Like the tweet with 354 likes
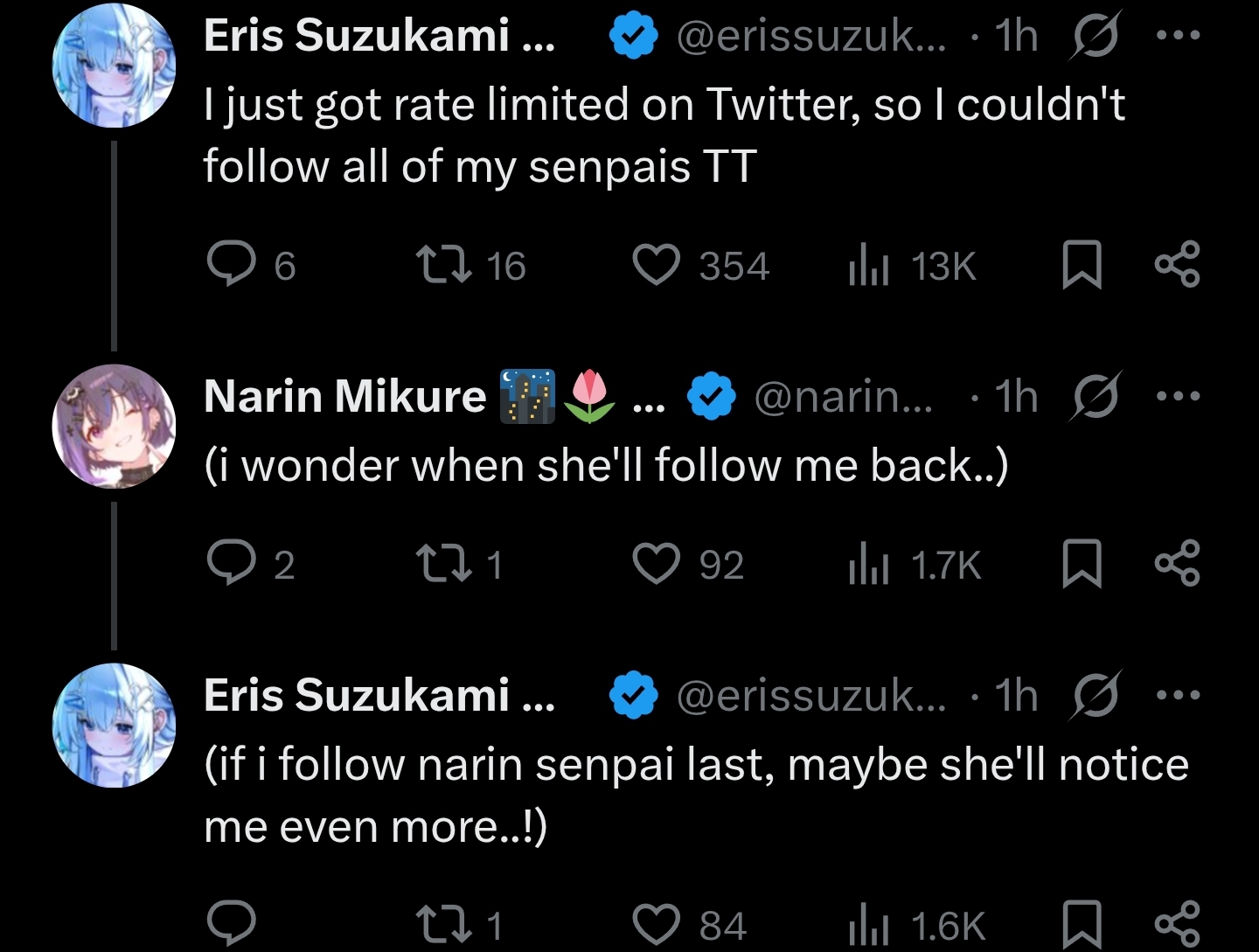Image resolution: width=1259 pixels, height=952 pixels. (656, 265)
